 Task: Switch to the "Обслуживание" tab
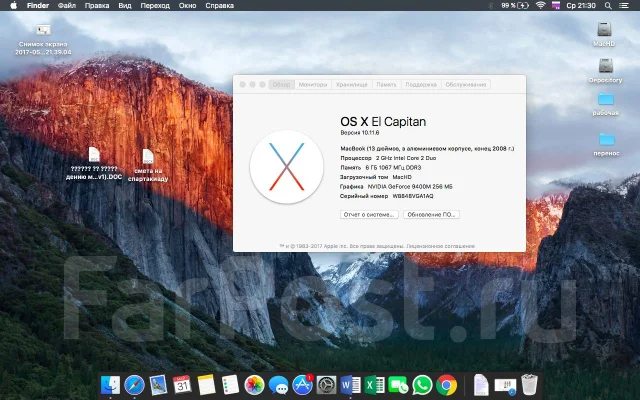tap(466, 84)
